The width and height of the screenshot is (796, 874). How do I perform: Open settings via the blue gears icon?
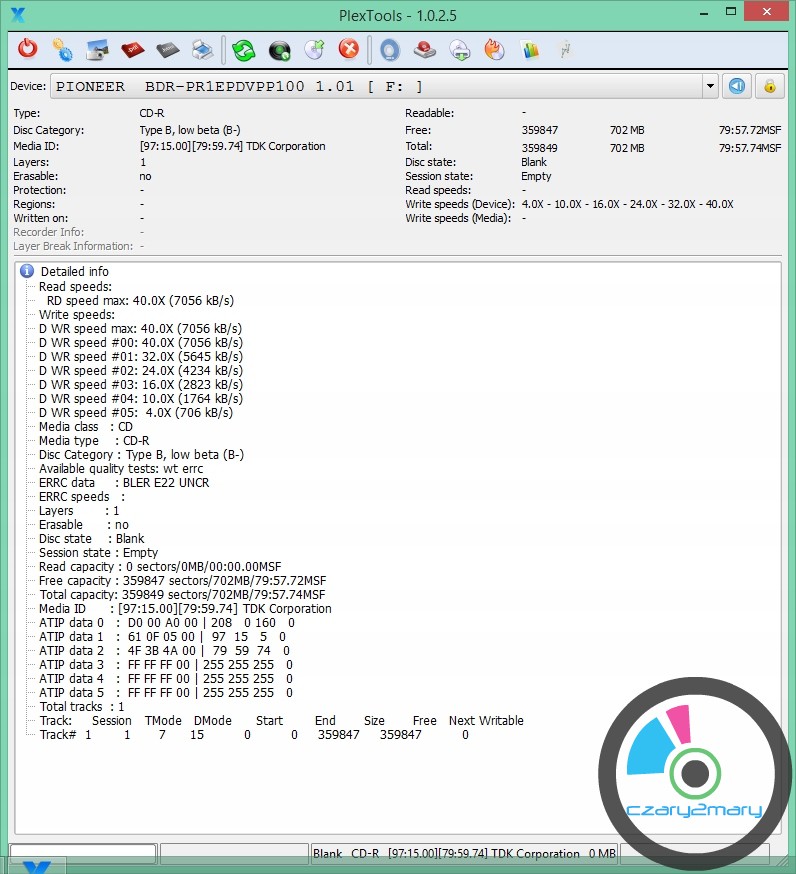pyautogui.click(x=62, y=49)
